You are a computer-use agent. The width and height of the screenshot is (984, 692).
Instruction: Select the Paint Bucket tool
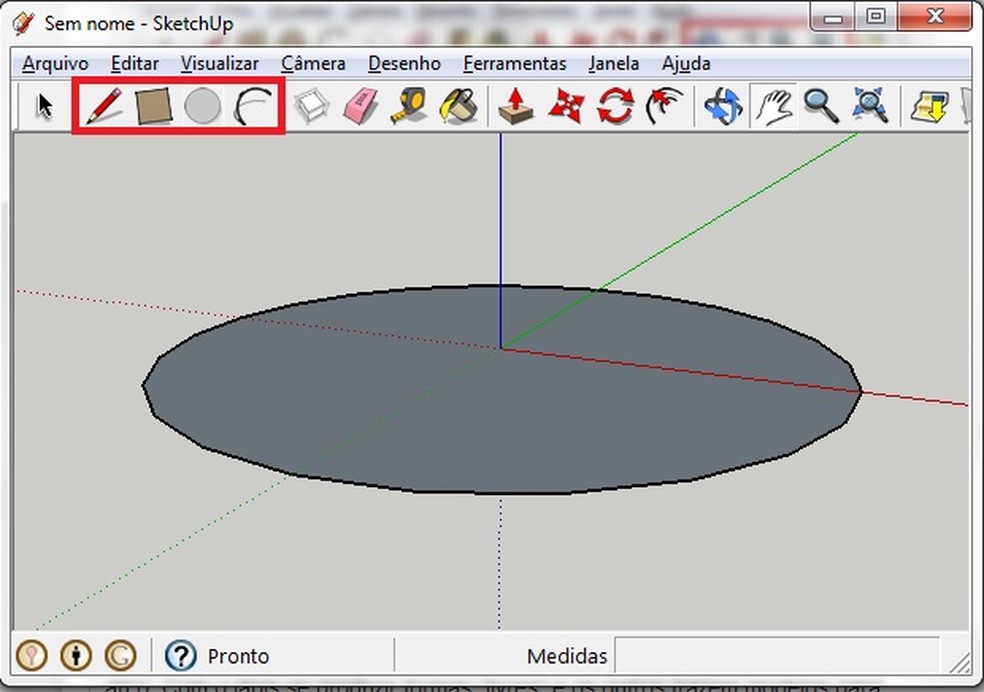[x=459, y=106]
